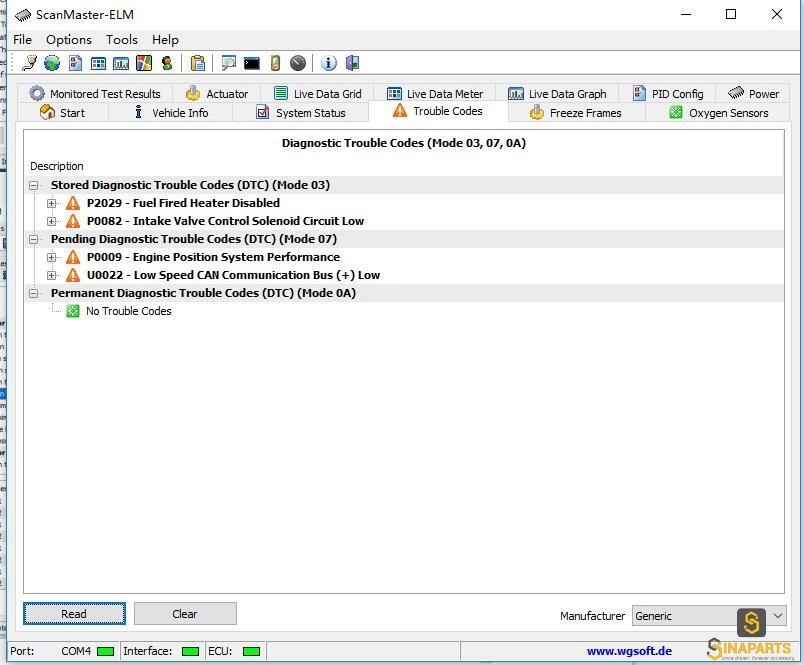Screen dimensions: 804x665
Task: Open the File menu
Action: (x=23, y=39)
